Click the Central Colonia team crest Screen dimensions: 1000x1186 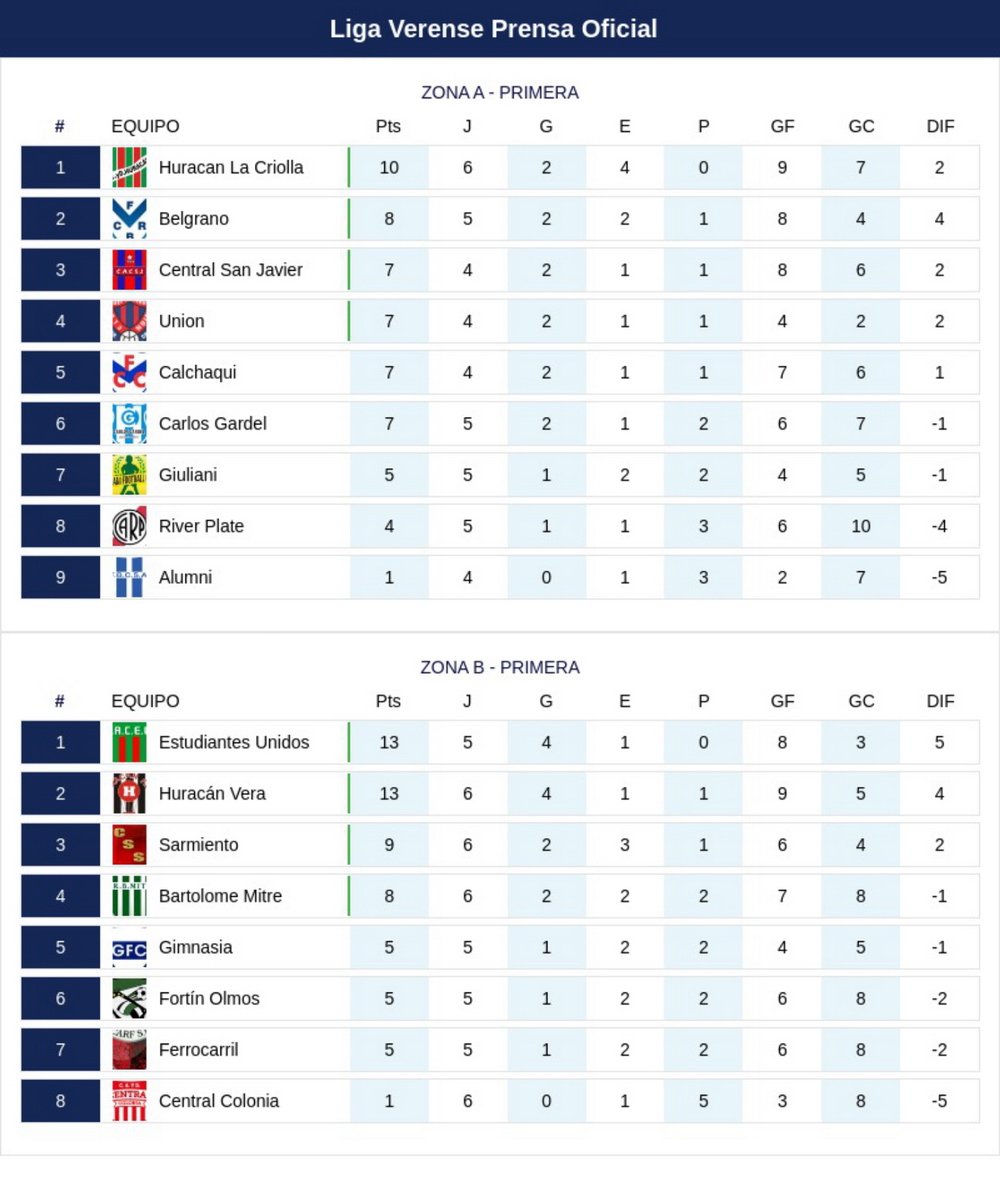pos(129,1101)
